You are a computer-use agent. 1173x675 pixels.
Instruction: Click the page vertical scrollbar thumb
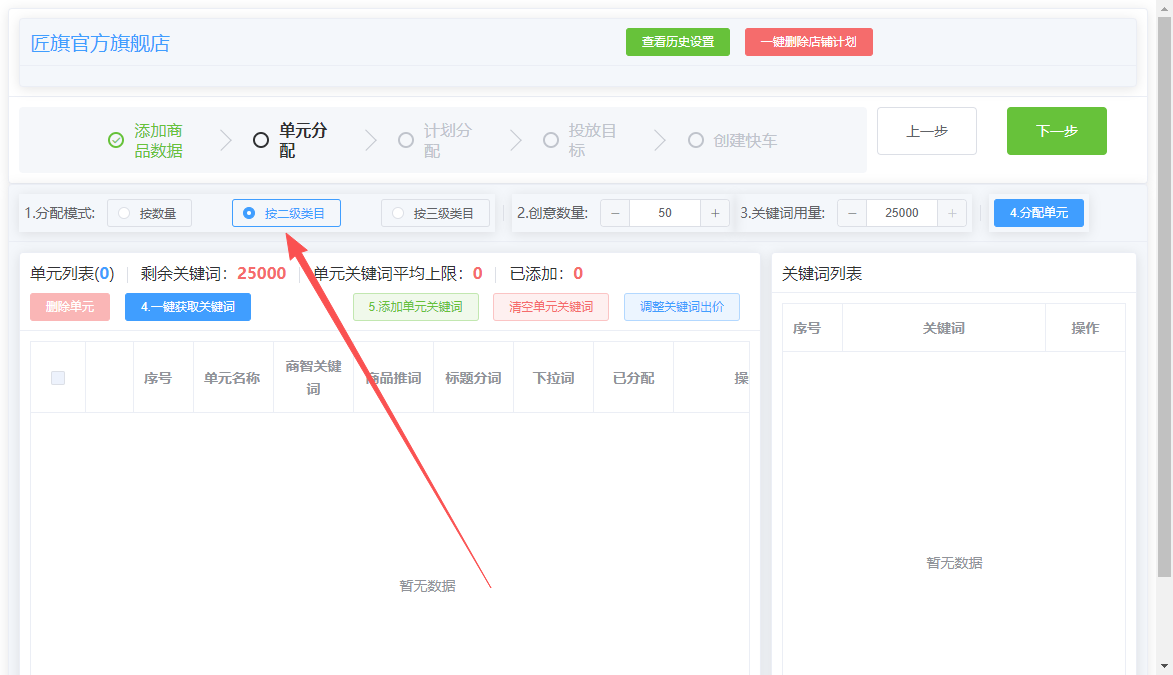click(x=1164, y=296)
